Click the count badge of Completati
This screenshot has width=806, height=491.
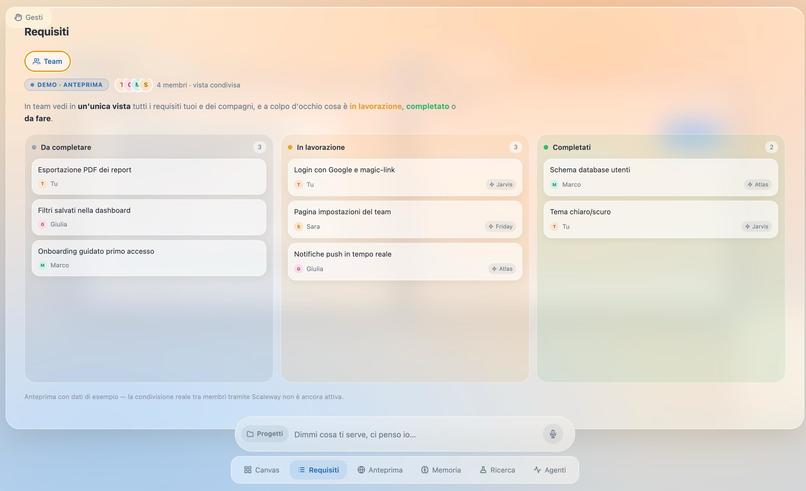[771, 148]
